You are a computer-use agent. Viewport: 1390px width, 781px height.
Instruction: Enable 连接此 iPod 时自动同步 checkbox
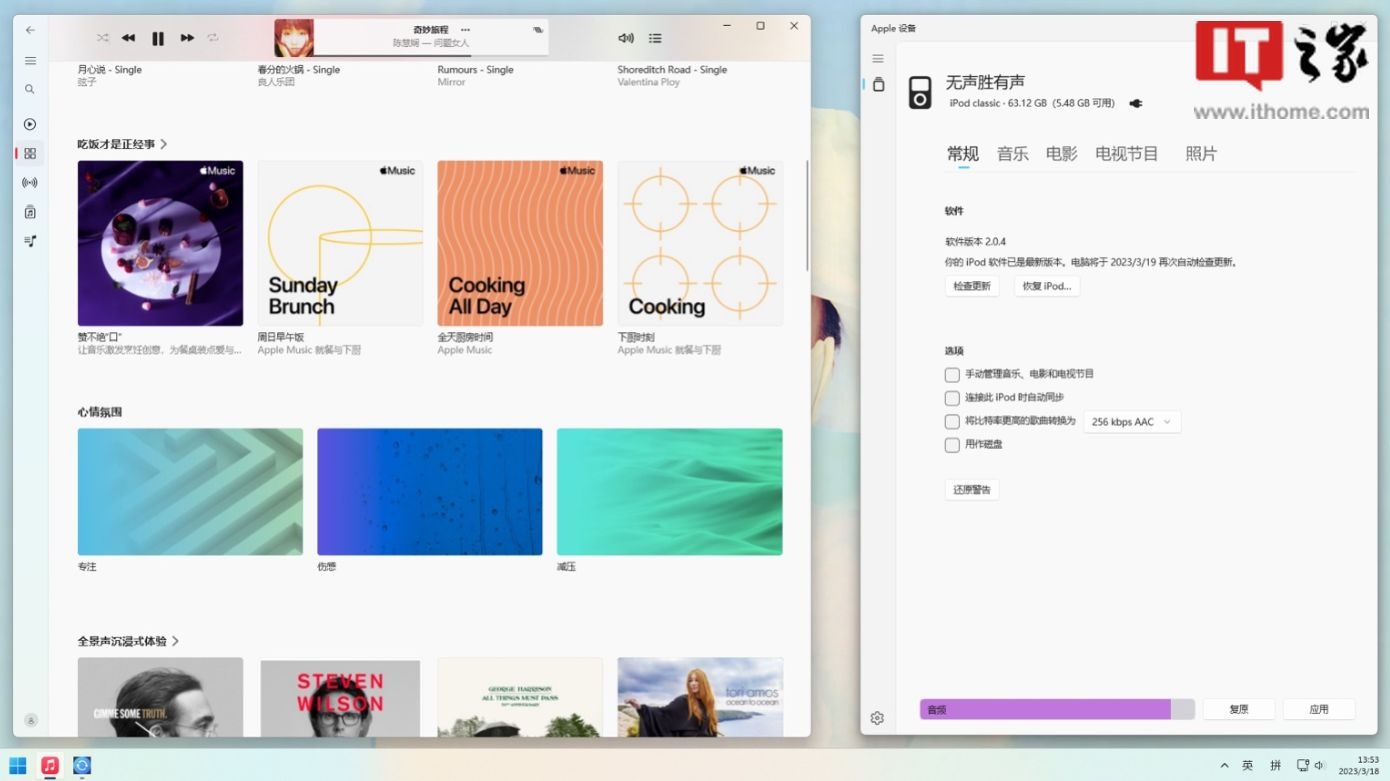(x=952, y=398)
